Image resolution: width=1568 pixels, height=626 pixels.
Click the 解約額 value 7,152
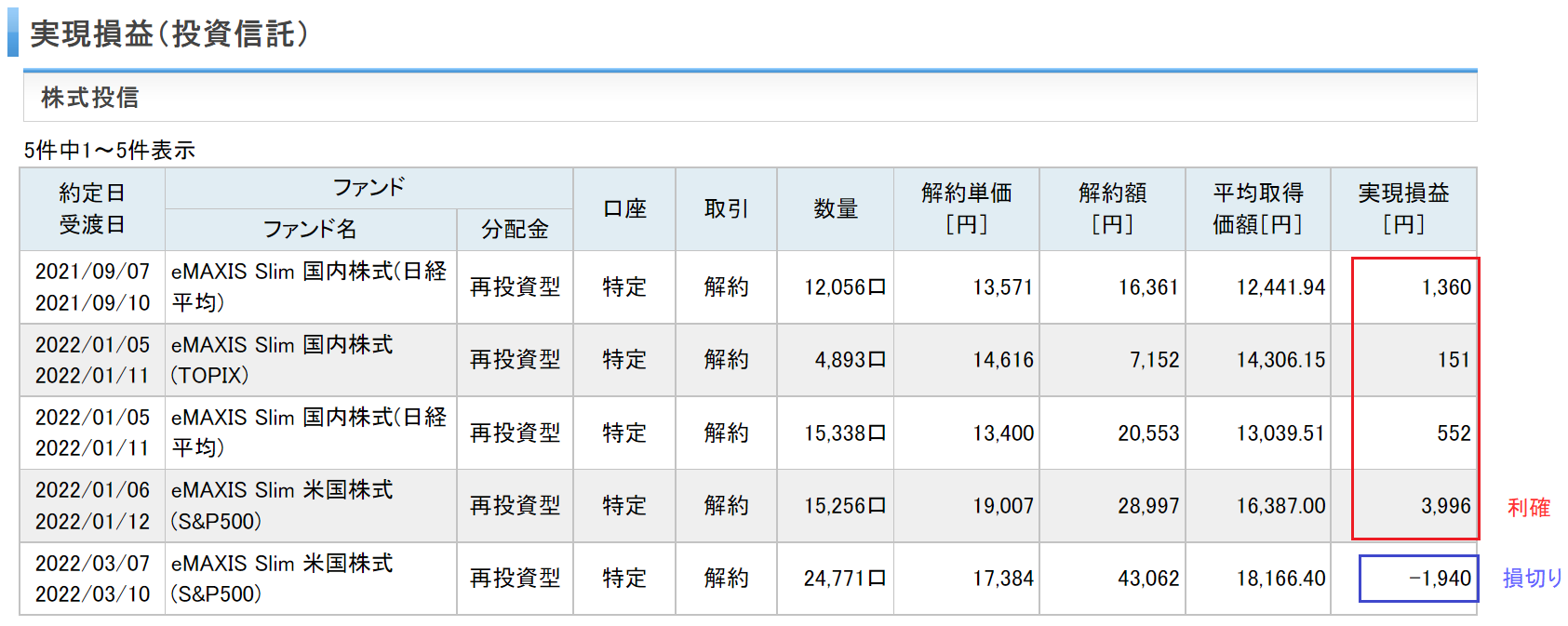(x=1155, y=360)
